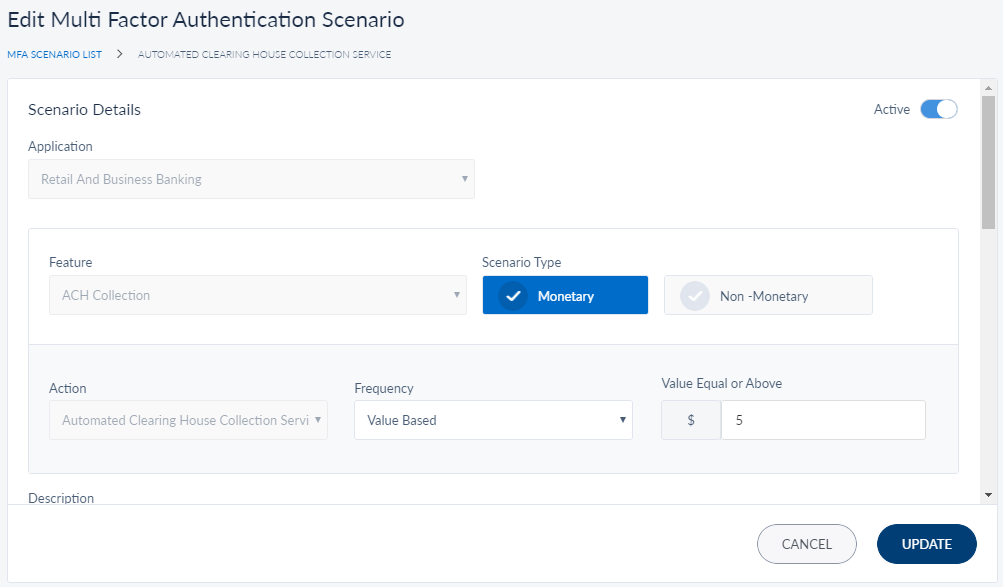Screen dimensions: 1003x587
Task: Focus the Value Equal or Above field
Action: tap(823, 421)
